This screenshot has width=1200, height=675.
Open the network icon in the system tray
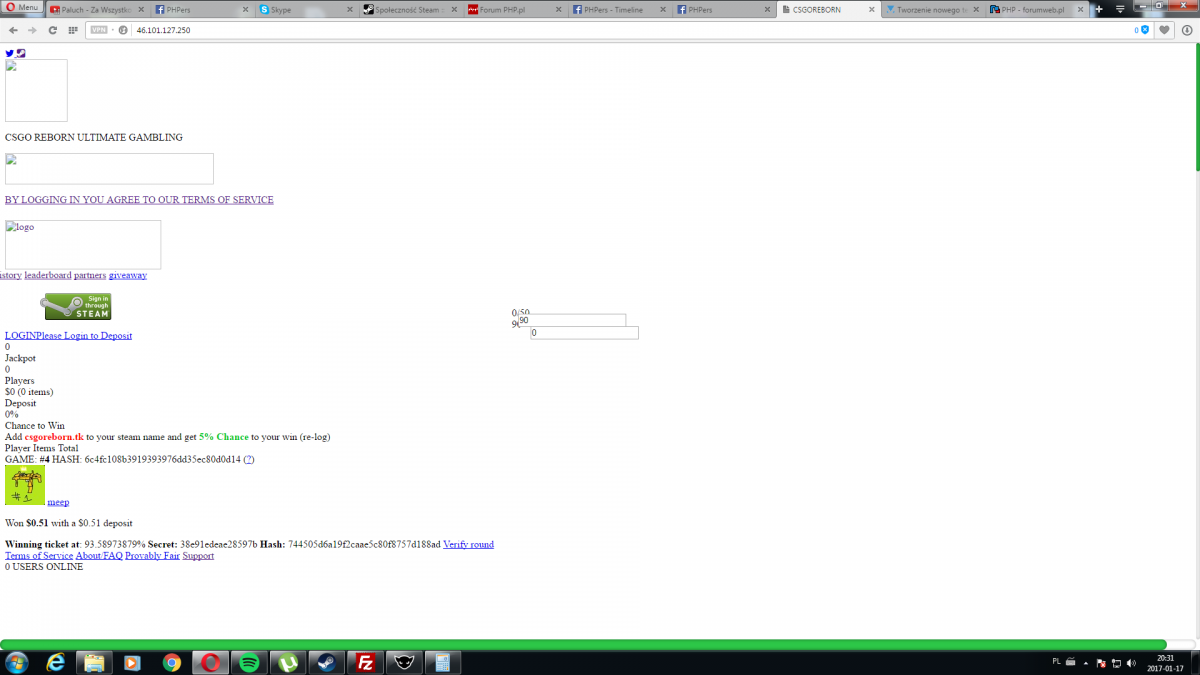coord(1115,663)
